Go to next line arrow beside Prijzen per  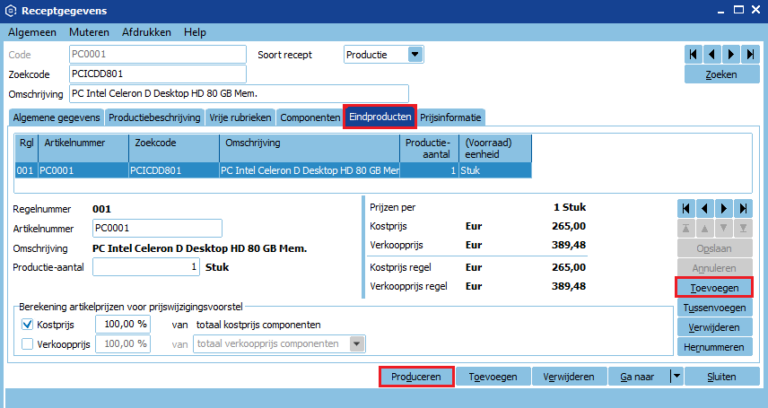tap(724, 208)
